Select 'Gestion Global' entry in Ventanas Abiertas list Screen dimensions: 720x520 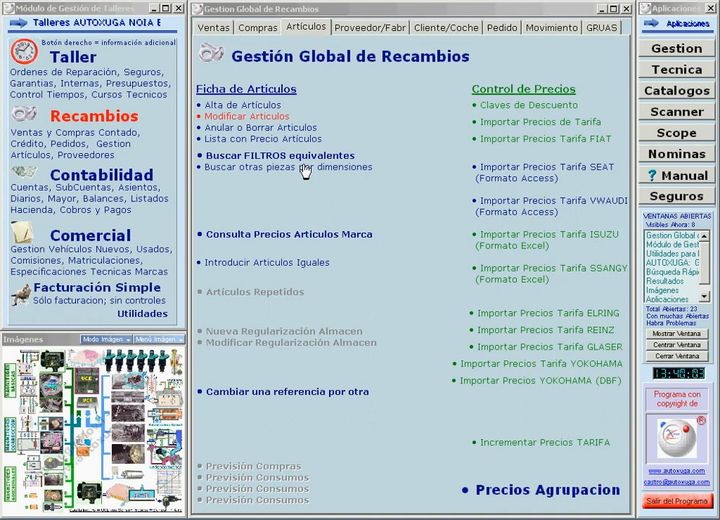671,235
